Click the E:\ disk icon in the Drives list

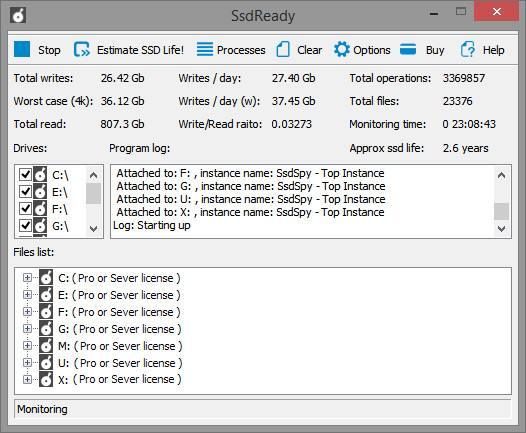coord(40,192)
